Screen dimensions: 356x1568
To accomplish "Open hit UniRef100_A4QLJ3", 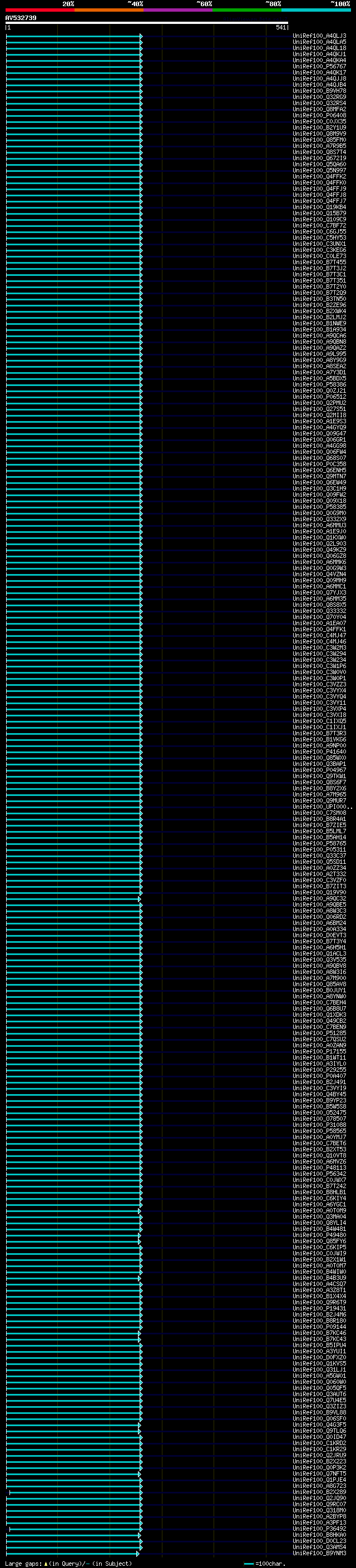I will pos(319,36).
